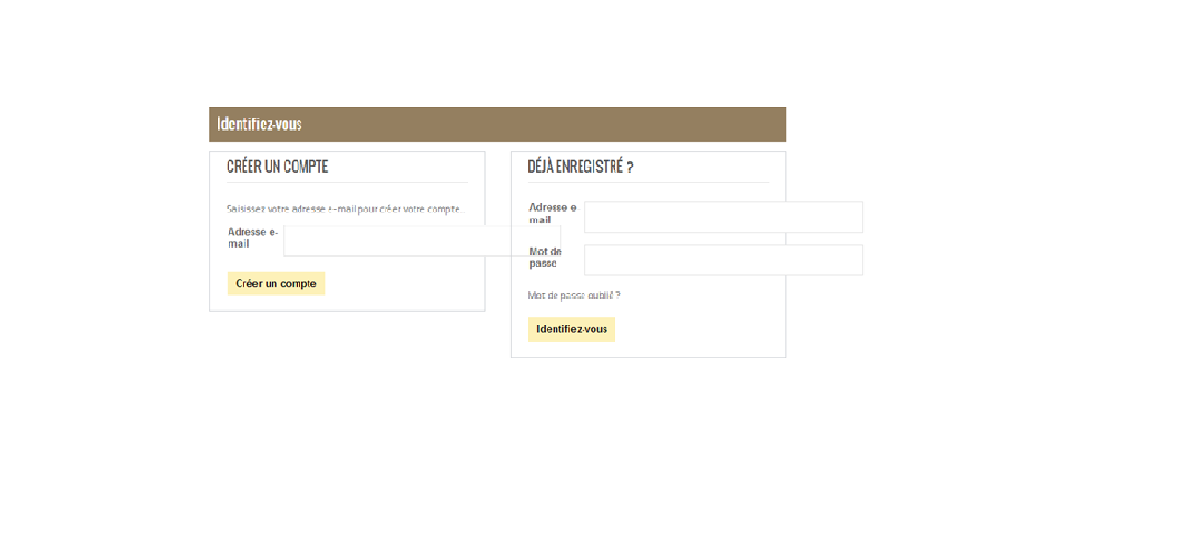Click the 'Saisissez votre adresse e-mail' instruction text
Screen dimensions: 1185x534
[345, 209]
